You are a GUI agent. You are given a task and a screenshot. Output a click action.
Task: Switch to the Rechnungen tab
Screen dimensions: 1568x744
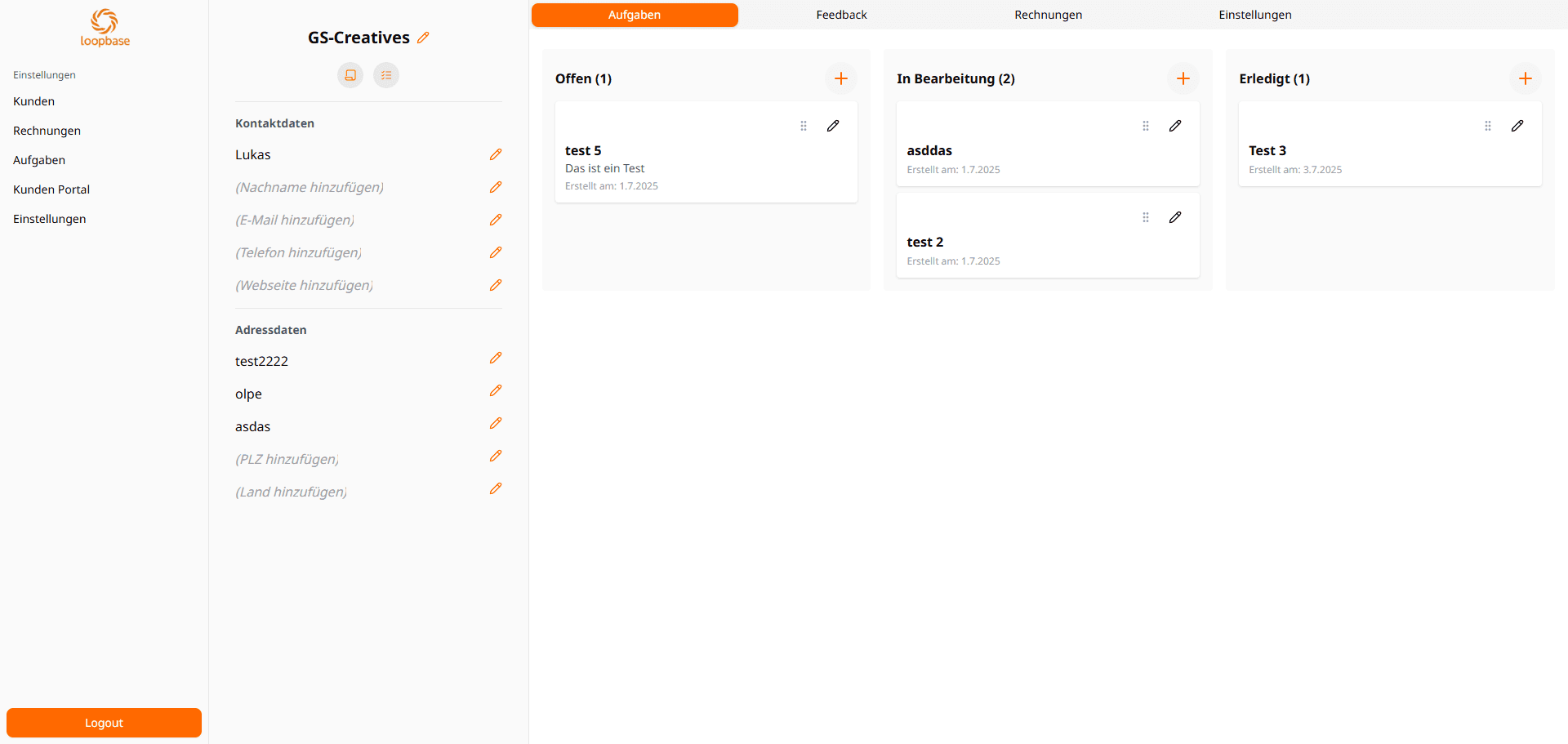[x=1048, y=15]
